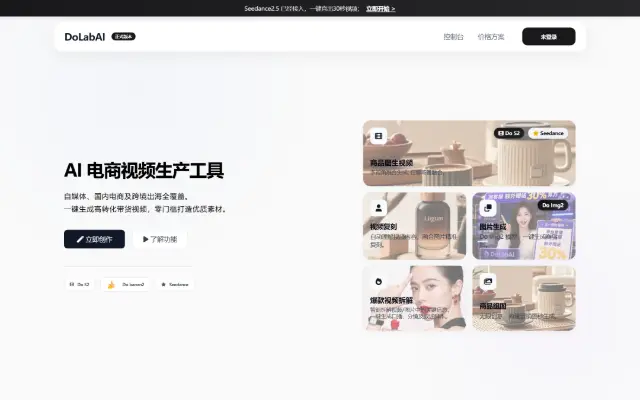Select the Seedance chip below the hero text

pos(175,284)
